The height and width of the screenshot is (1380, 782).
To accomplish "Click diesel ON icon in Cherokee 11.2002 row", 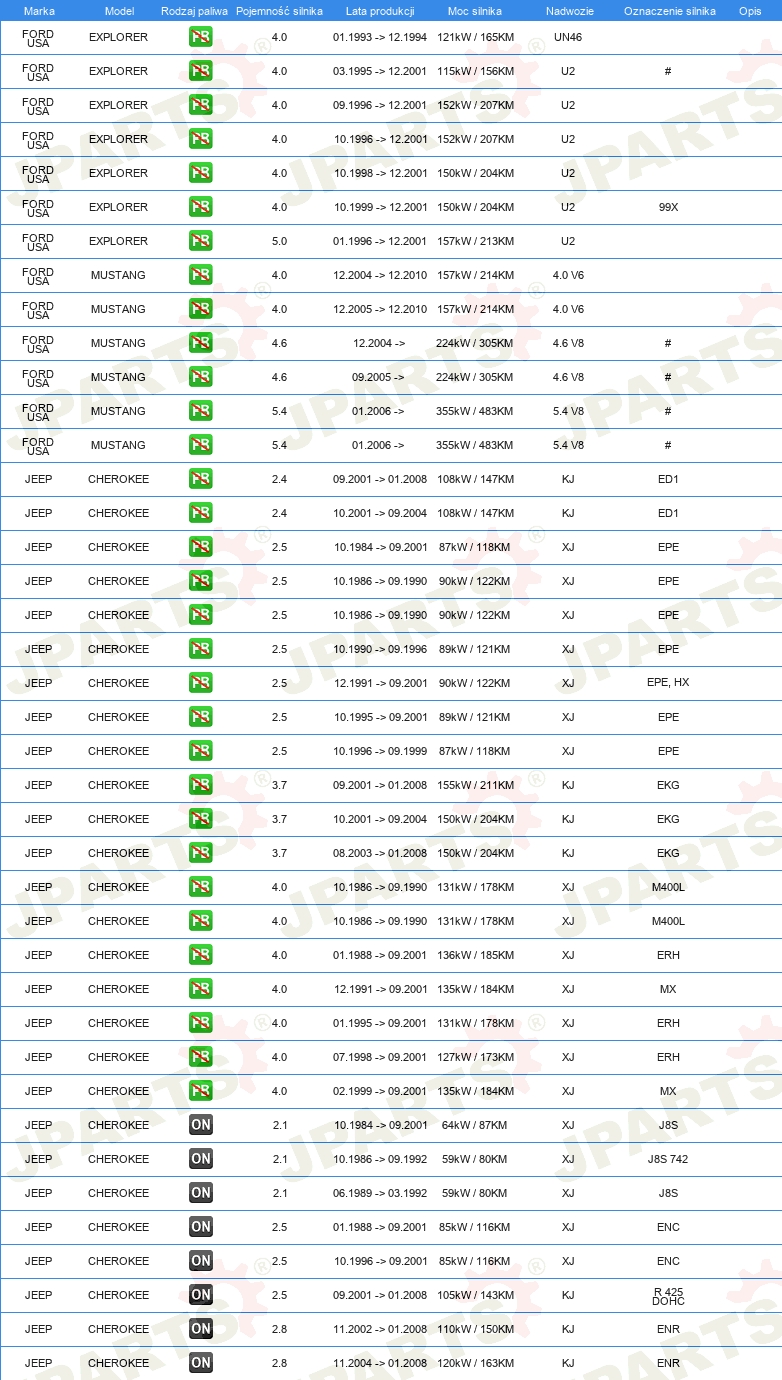I will (200, 1329).
